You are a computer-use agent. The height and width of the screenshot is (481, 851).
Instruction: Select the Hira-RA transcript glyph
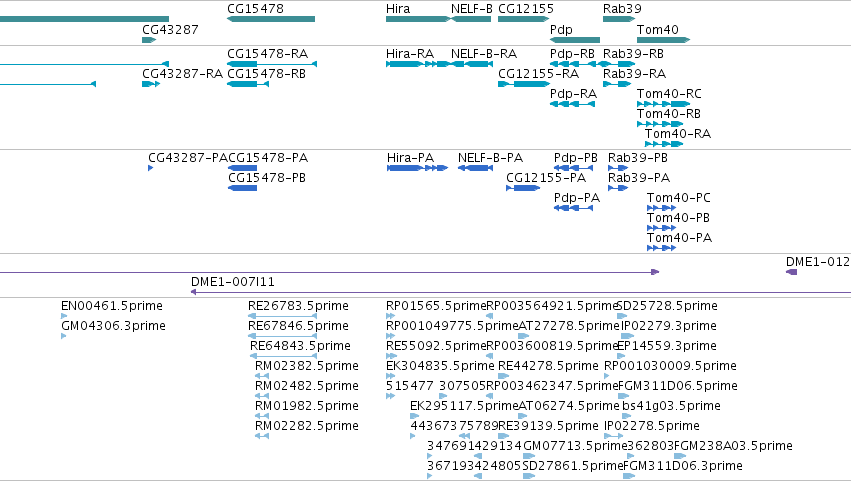(418, 64)
